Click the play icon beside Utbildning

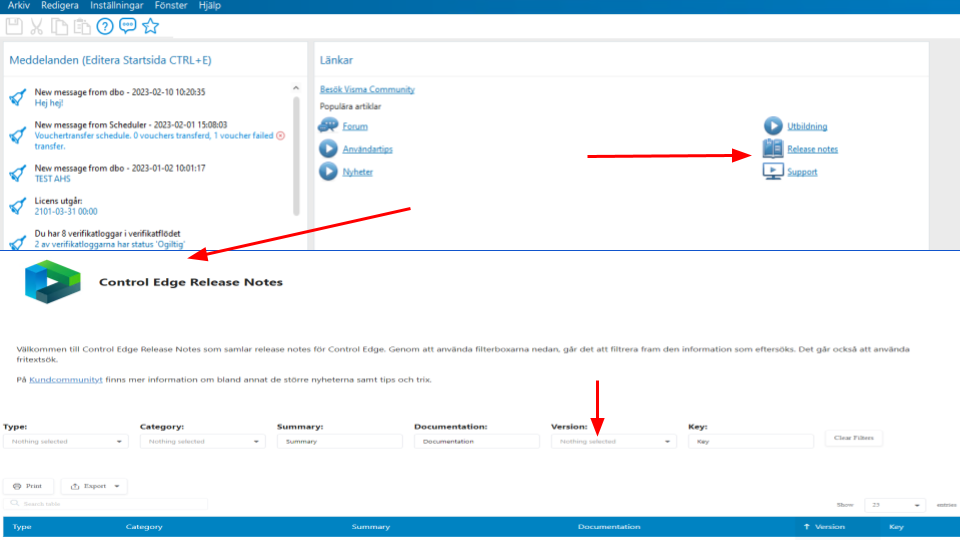click(x=773, y=126)
